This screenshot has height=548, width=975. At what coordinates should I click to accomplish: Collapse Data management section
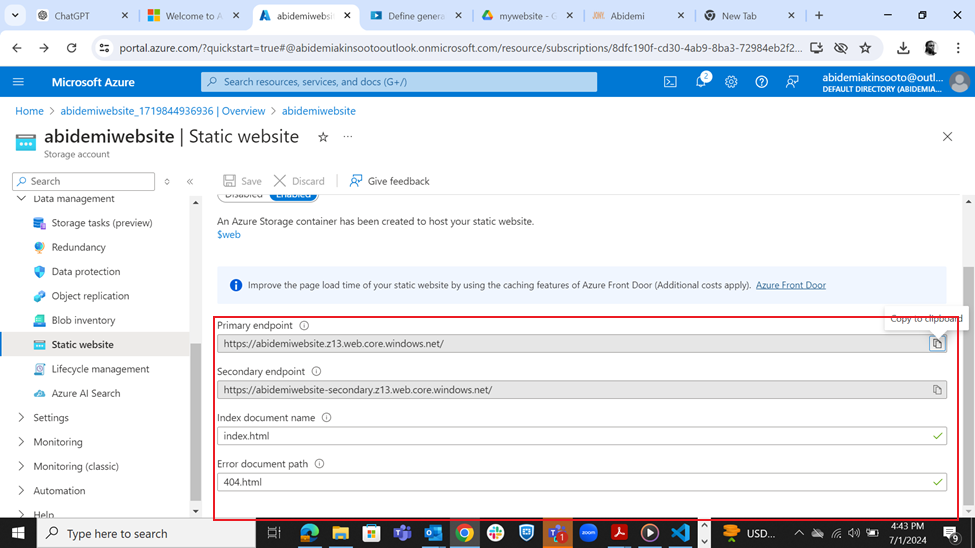pyautogui.click(x=21, y=199)
